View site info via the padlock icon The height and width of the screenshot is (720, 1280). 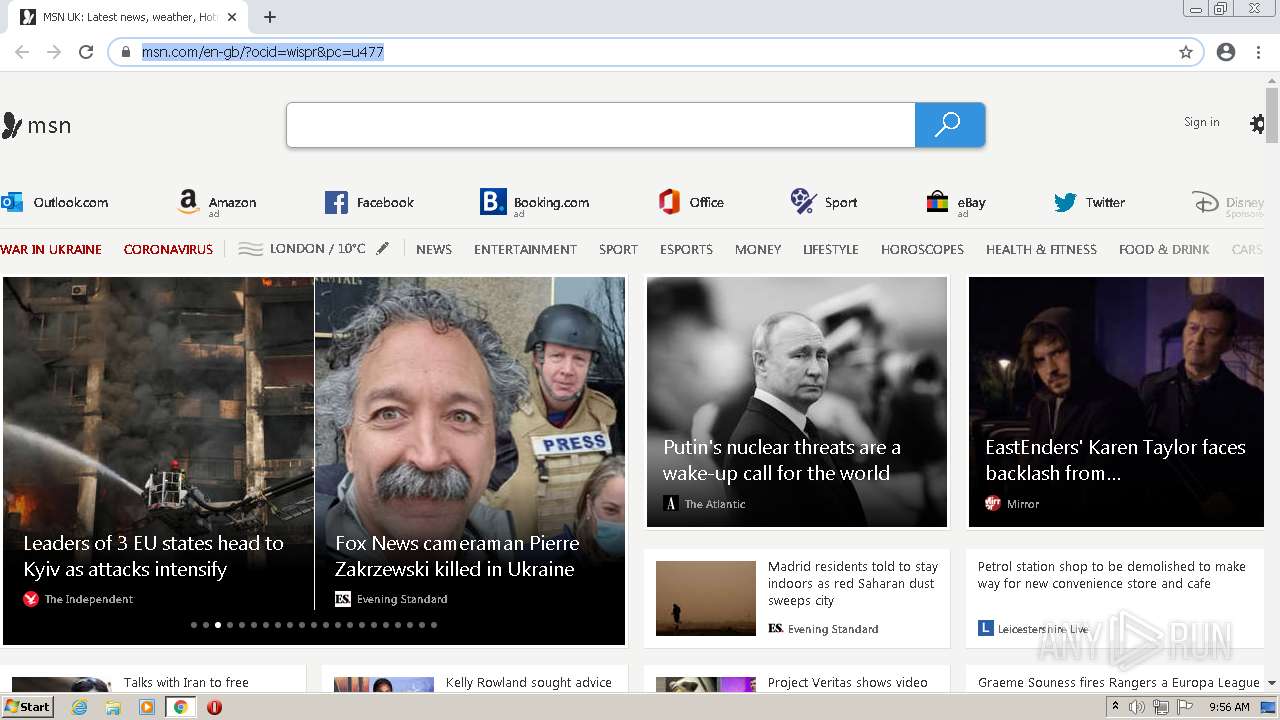point(126,52)
